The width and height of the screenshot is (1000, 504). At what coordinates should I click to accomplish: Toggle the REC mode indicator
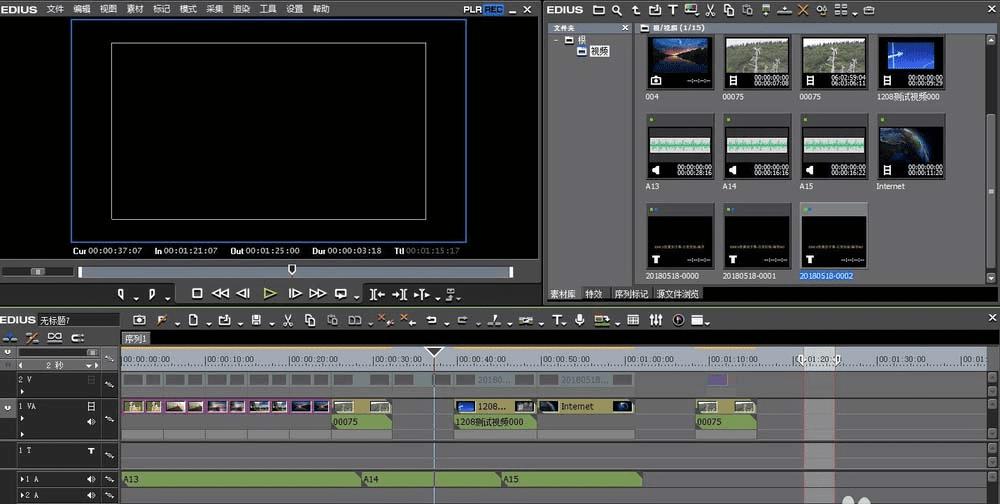pyautogui.click(x=493, y=9)
